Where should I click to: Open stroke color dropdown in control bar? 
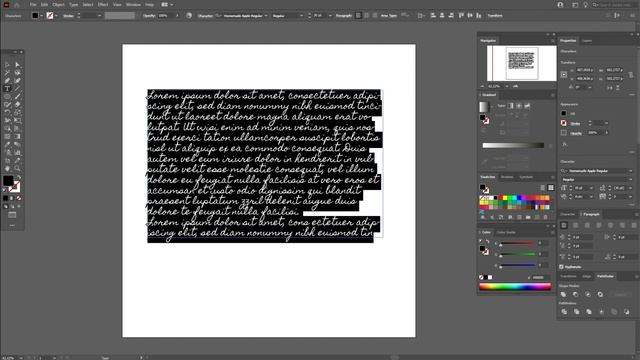56,16
